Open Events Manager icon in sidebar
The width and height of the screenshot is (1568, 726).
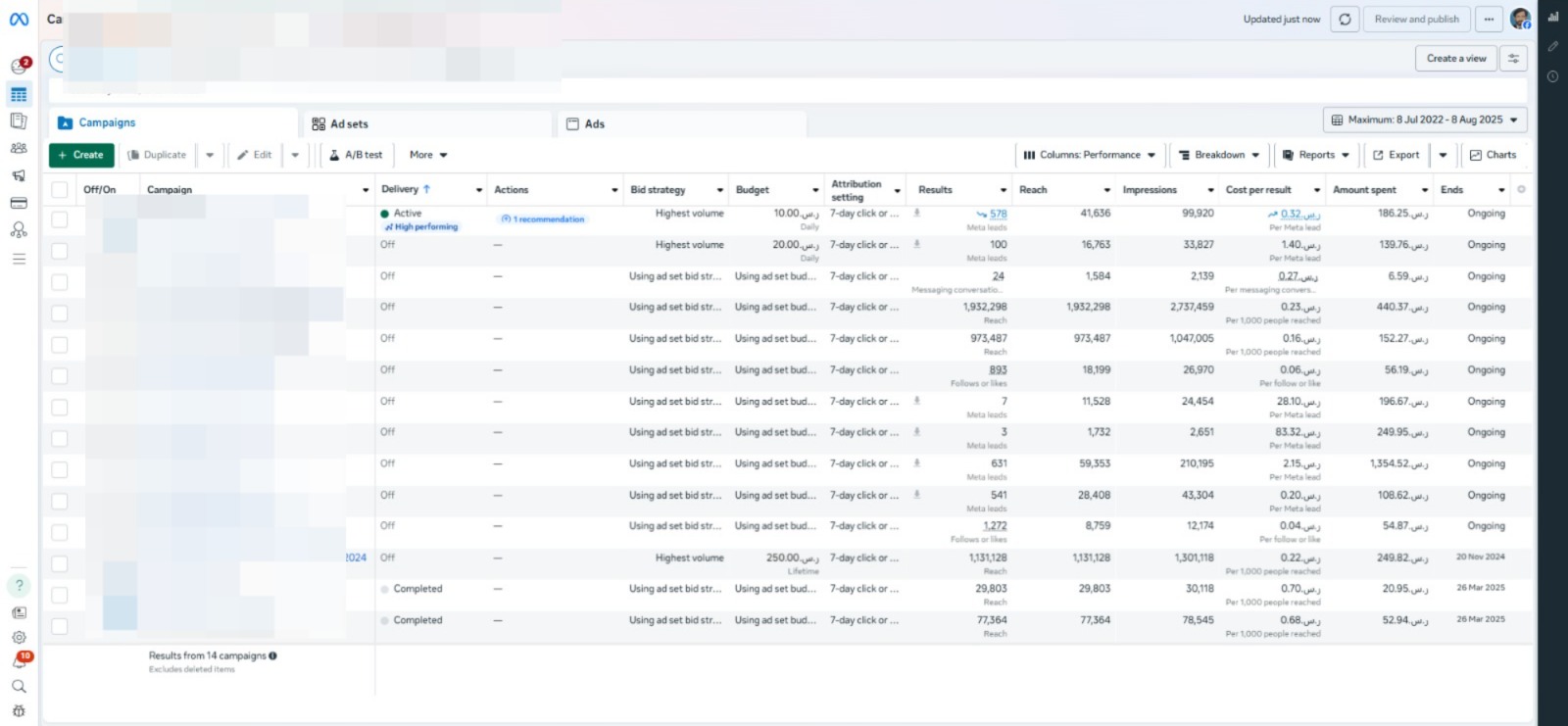(x=19, y=230)
